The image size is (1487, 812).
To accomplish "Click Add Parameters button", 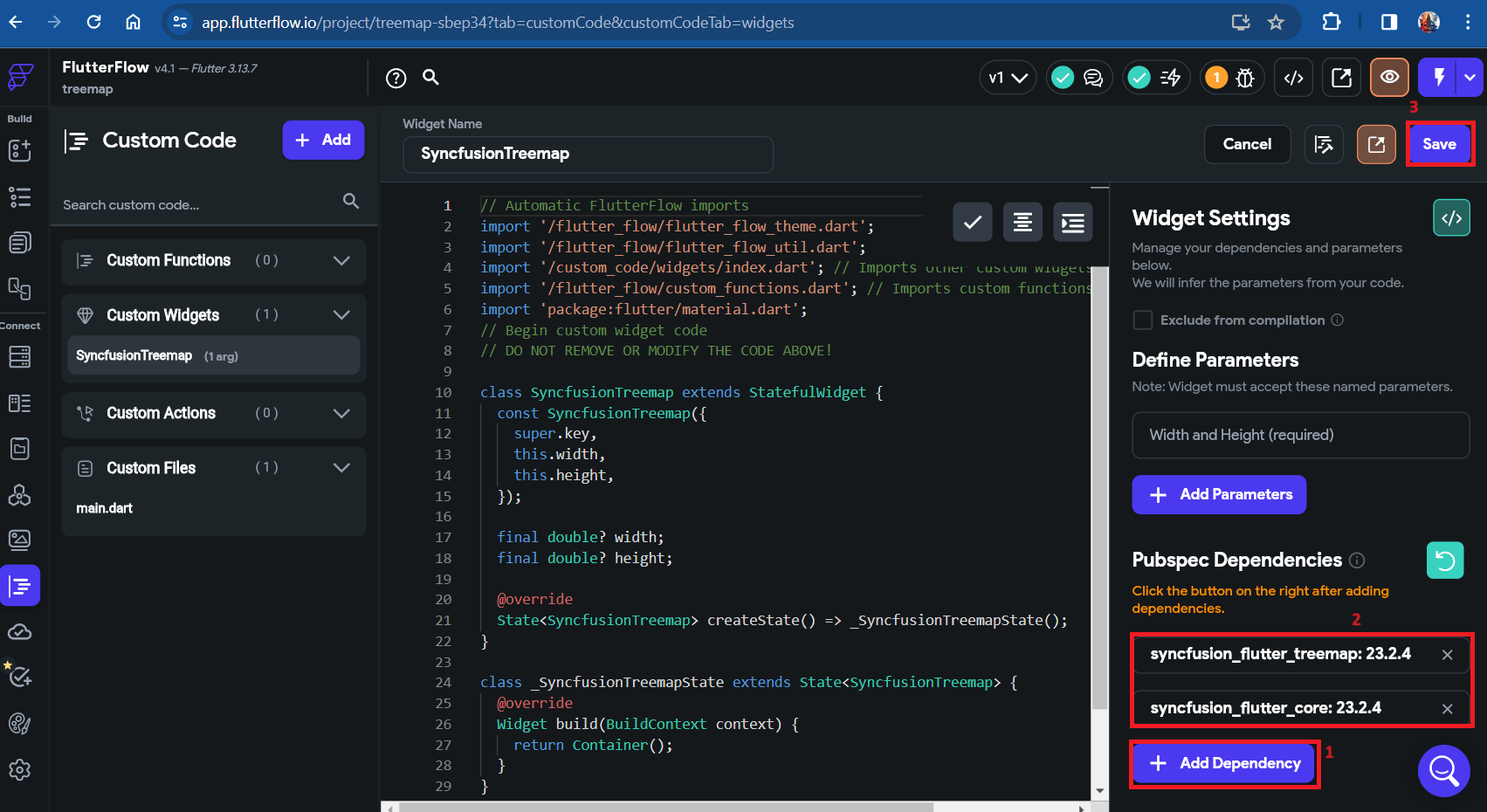I will click(1219, 494).
